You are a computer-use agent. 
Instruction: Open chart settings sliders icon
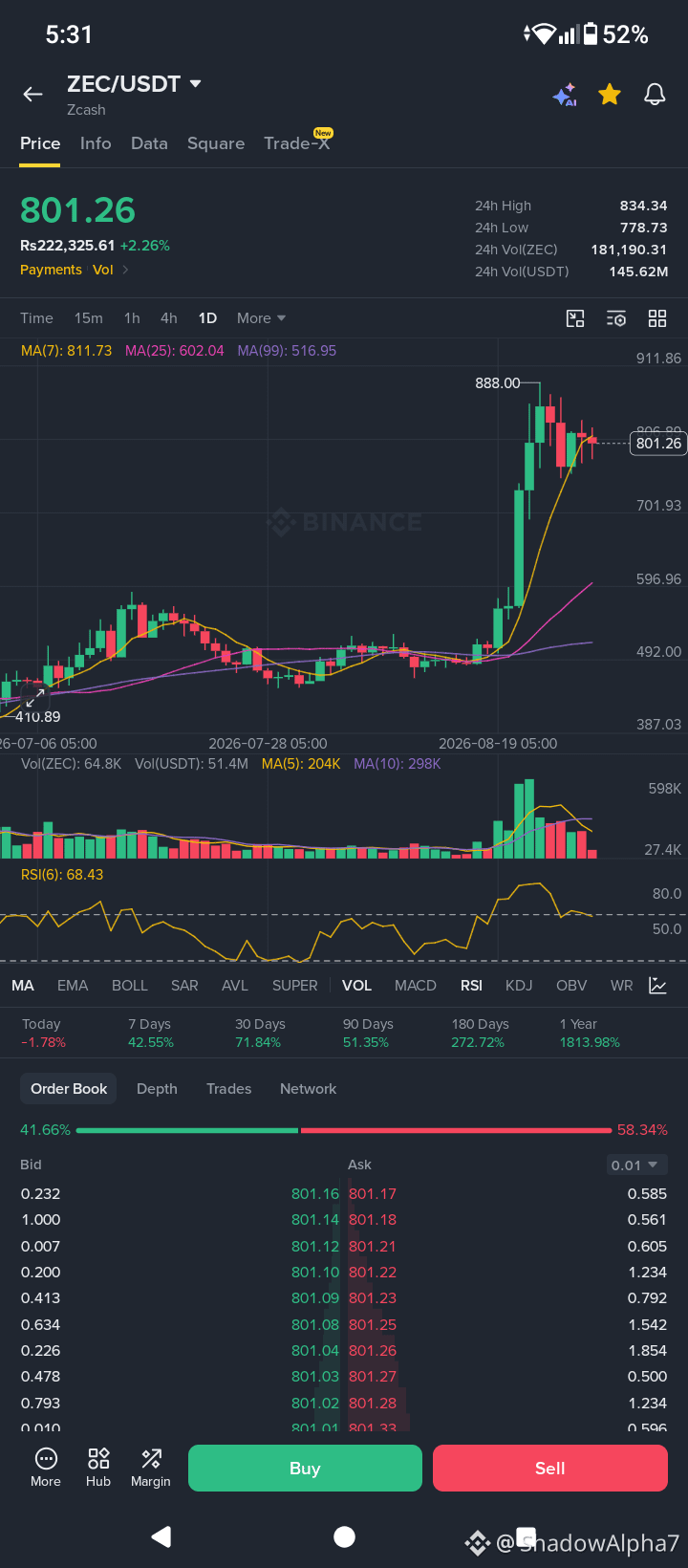[616, 318]
